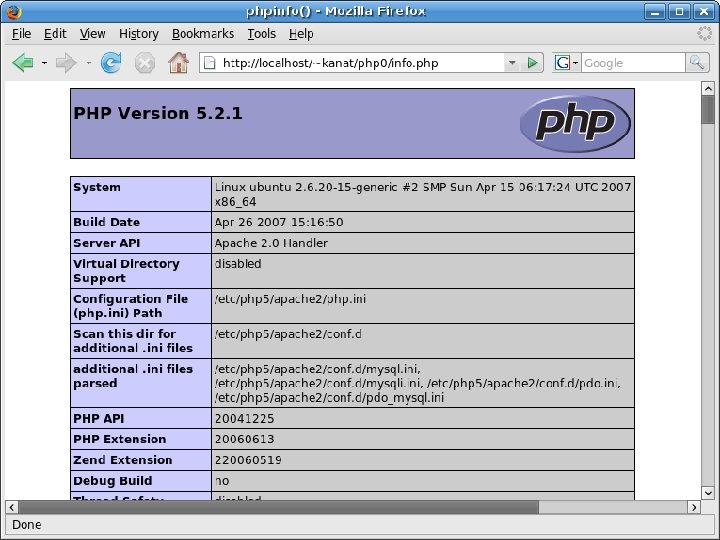Click the 'Virtual Directory Support' label
The height and width of the screenshot is (540, 720).
(126, 271)
